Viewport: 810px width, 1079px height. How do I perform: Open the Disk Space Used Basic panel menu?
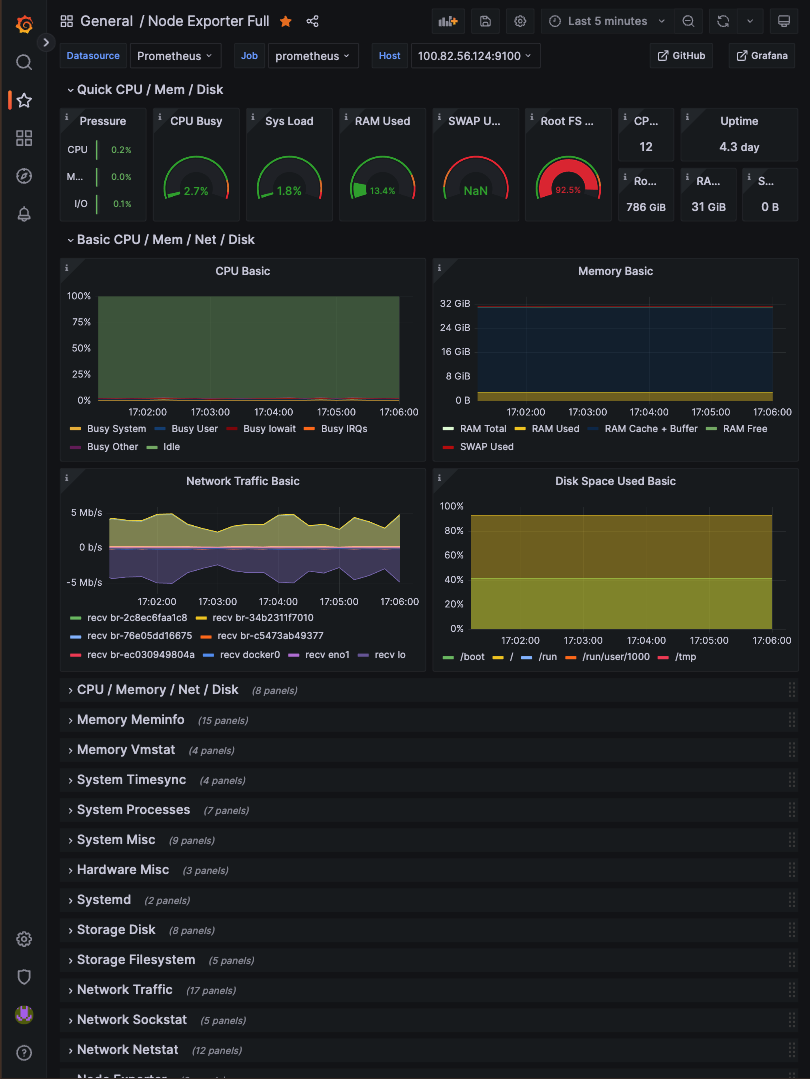[615, 481]
